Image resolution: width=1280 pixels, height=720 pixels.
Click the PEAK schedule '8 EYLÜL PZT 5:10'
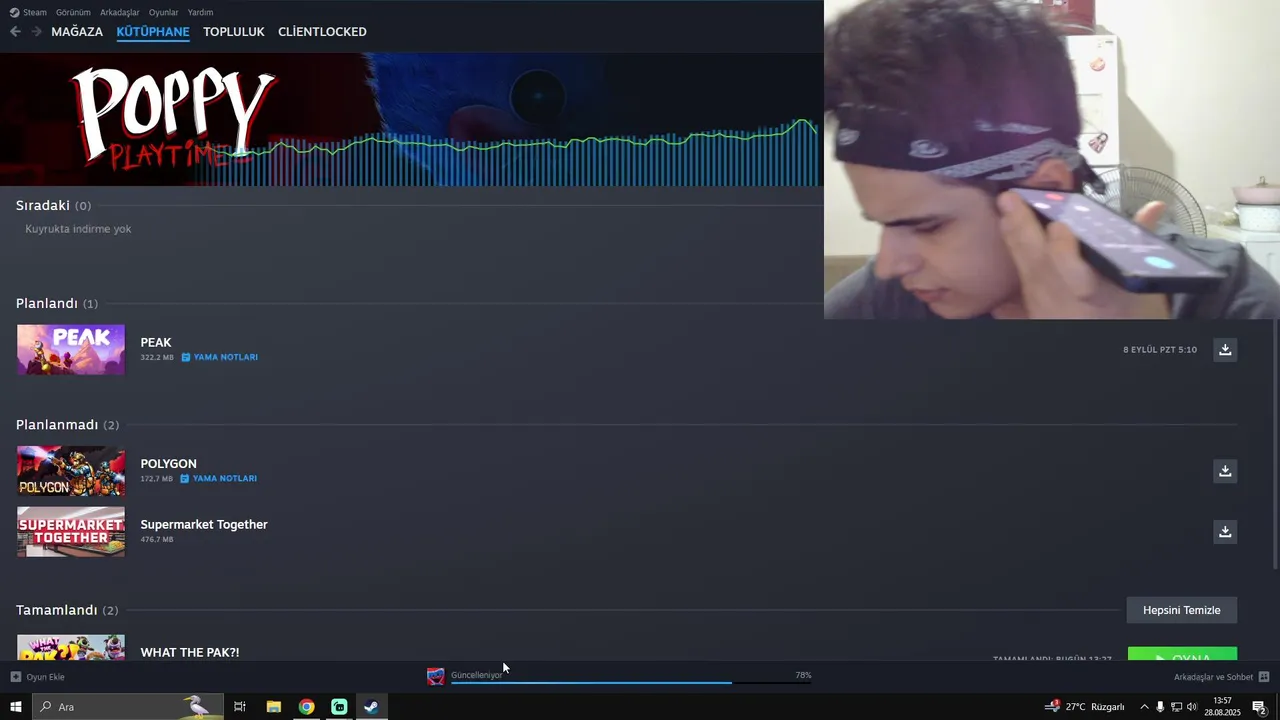pyautogui.click(x=1160, y=350)
